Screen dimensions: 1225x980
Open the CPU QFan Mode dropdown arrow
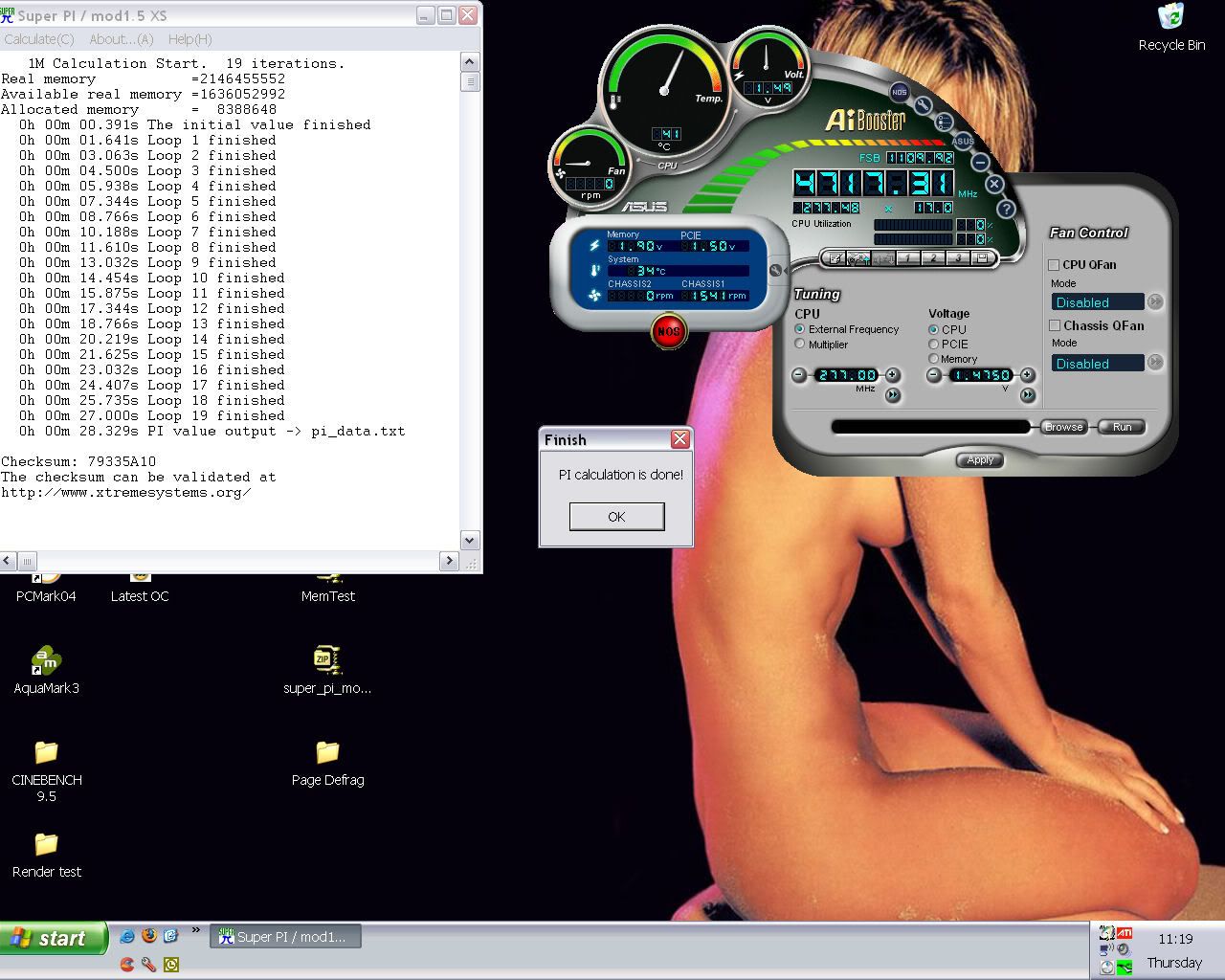click(x=1155, y=301)
